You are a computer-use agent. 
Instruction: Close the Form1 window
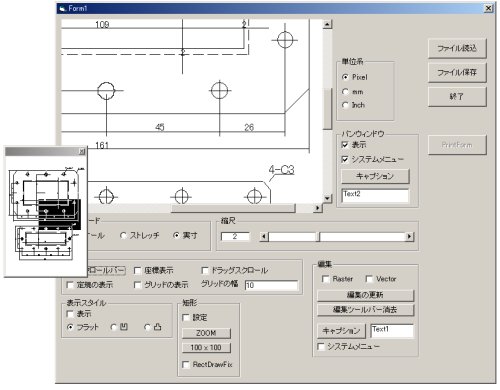point(489,8)
